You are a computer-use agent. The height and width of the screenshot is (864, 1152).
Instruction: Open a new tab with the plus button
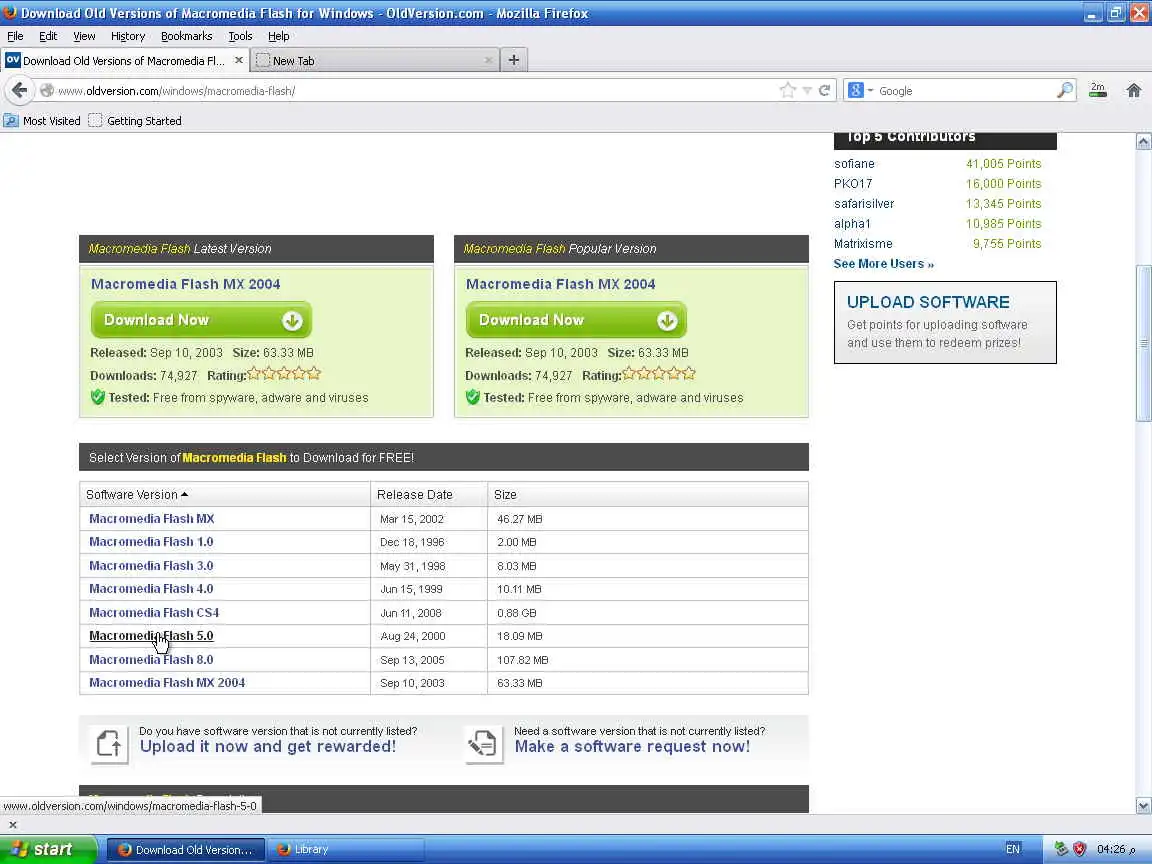[514, 60]
